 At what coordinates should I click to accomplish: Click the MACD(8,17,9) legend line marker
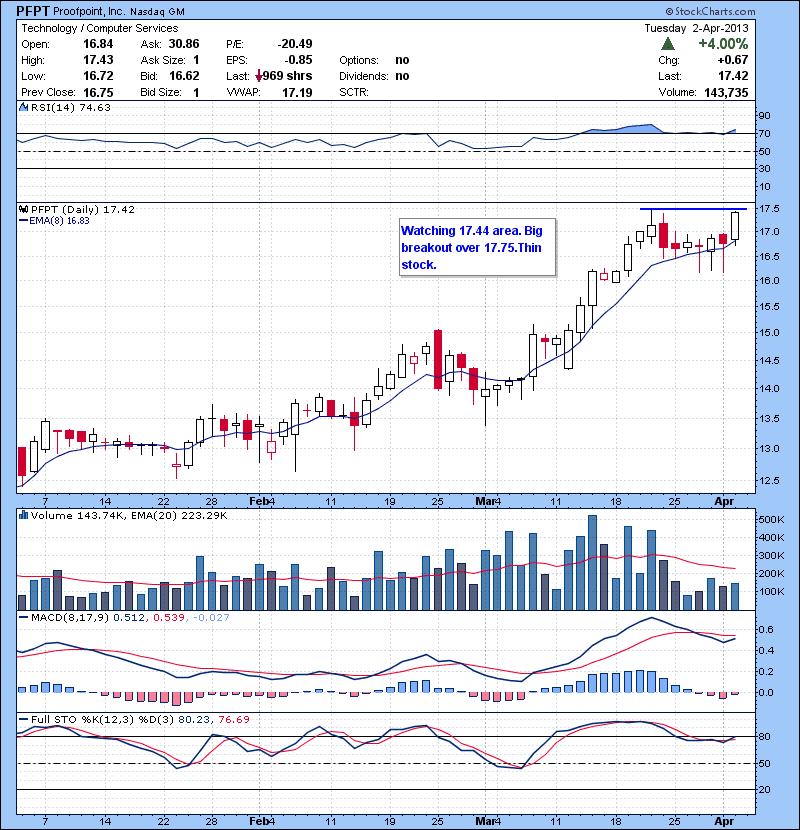pos(23,617)
